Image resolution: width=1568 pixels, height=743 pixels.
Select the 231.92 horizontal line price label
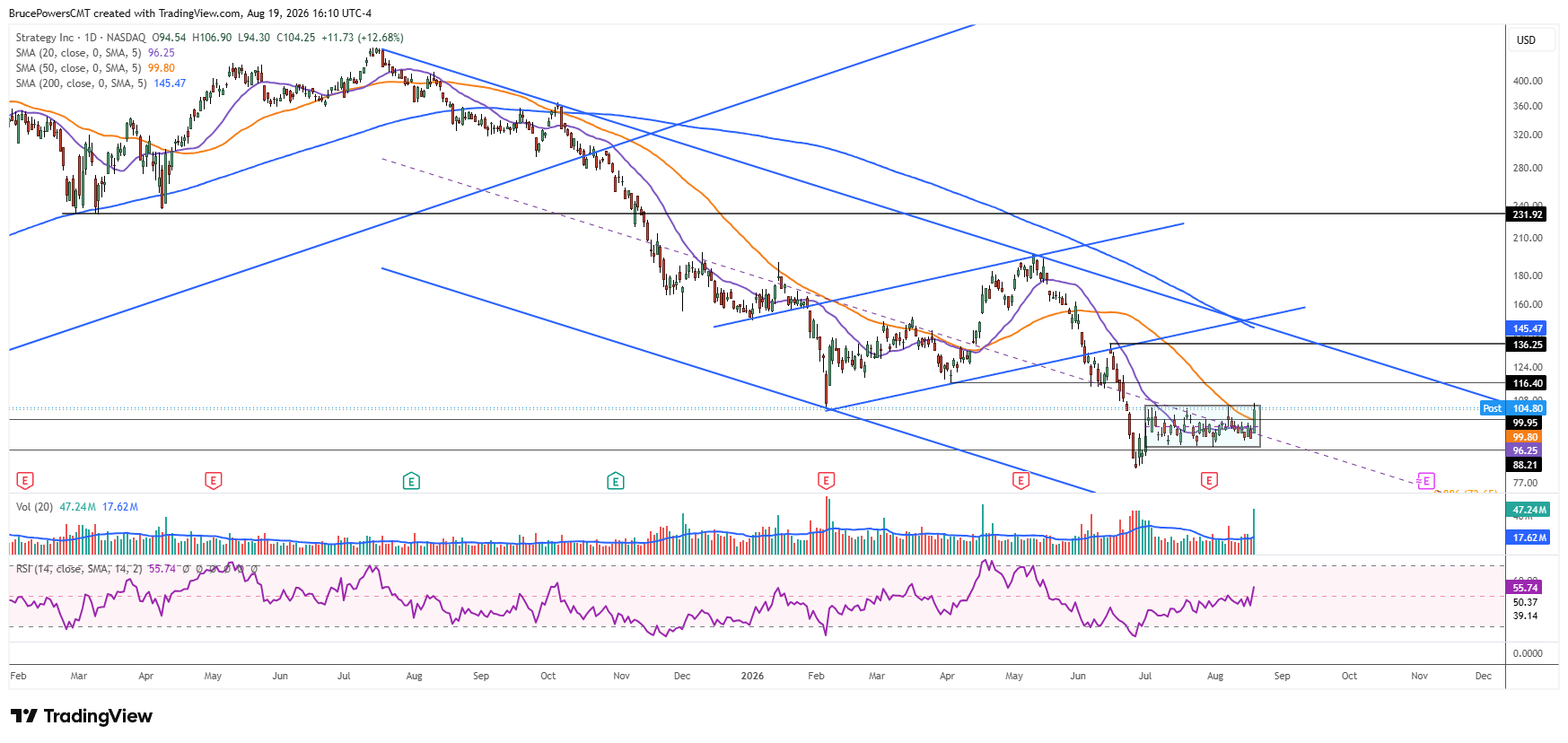click(1527, 214)
